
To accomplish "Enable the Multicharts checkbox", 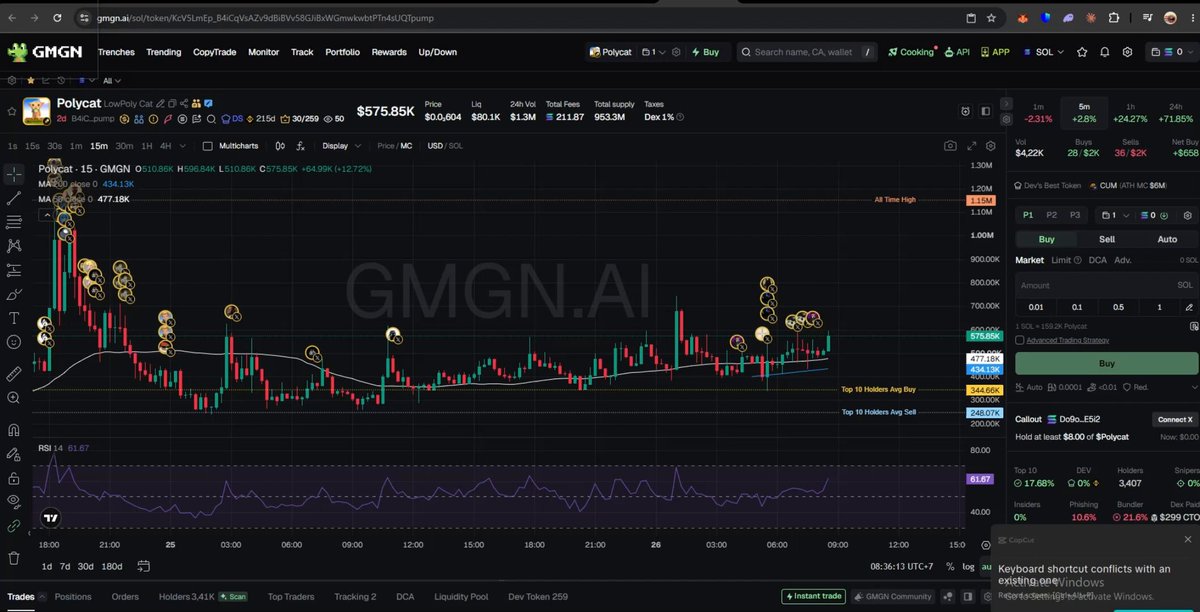I will coord(208,146).
